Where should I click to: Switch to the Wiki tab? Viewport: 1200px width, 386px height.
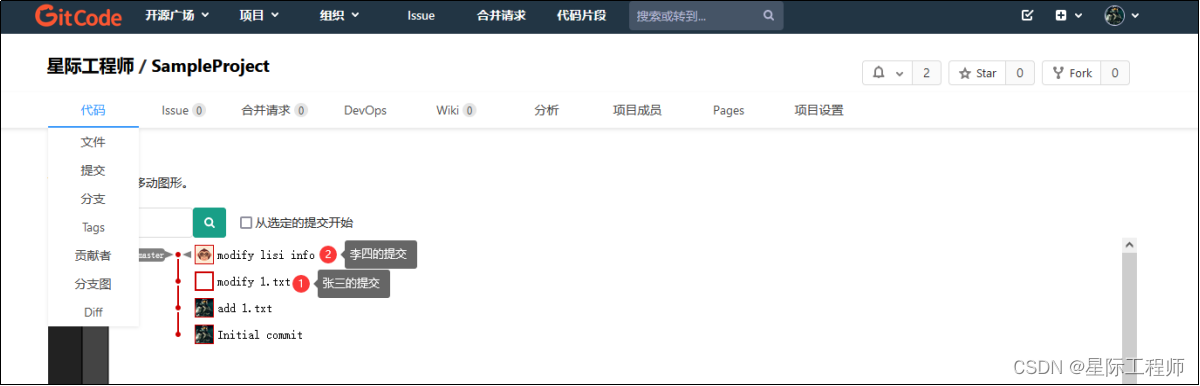(x=456, y=110)
